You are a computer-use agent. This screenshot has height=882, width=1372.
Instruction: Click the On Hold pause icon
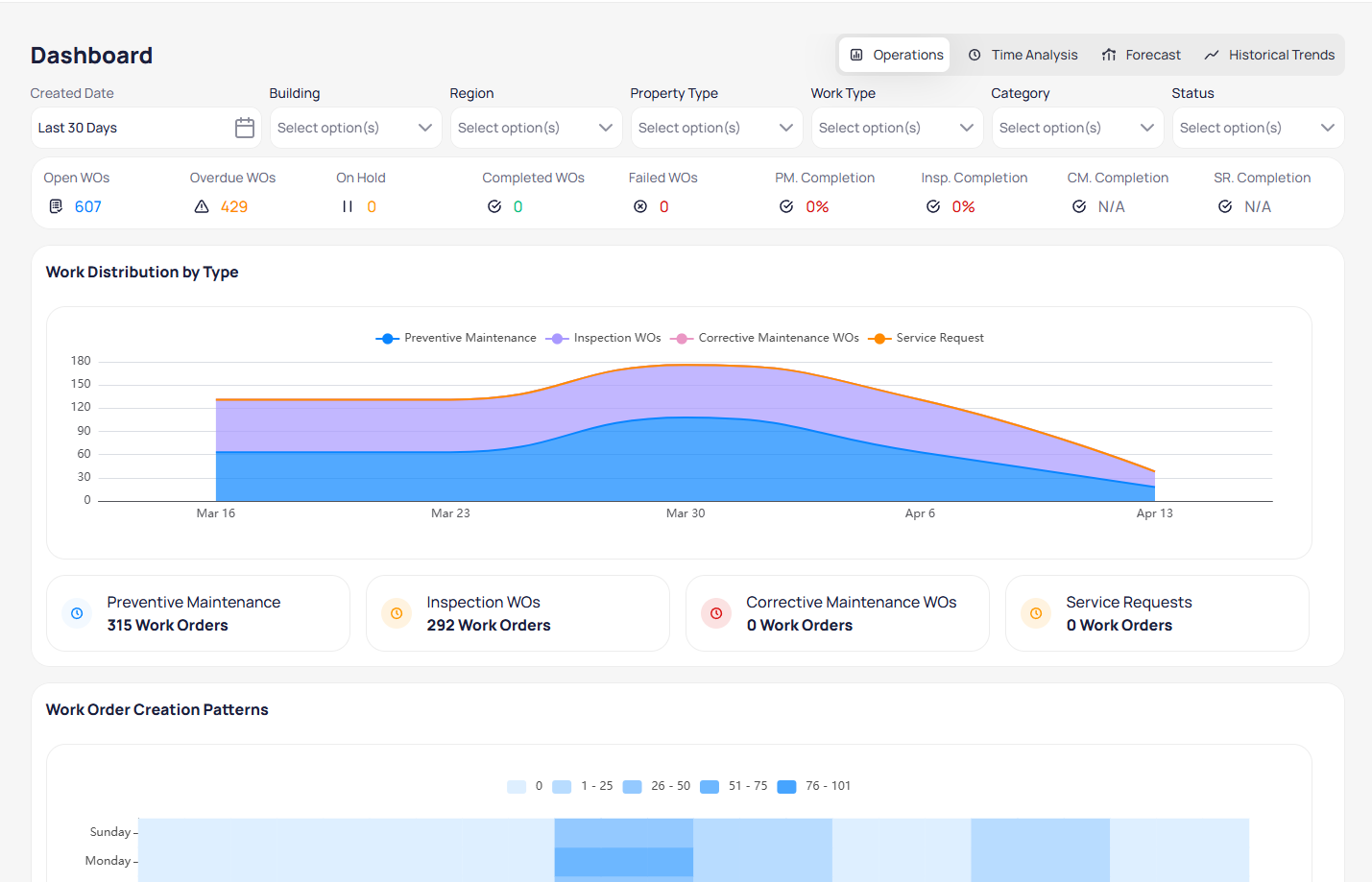(348, 206)
